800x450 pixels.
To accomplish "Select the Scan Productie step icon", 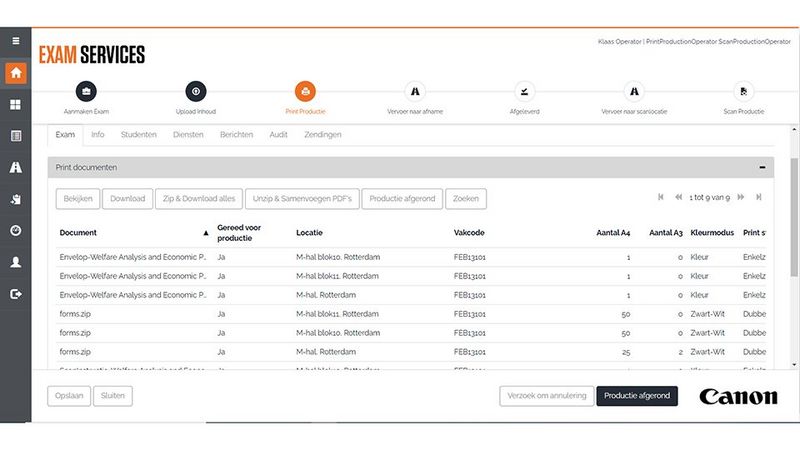I will 743,91.
